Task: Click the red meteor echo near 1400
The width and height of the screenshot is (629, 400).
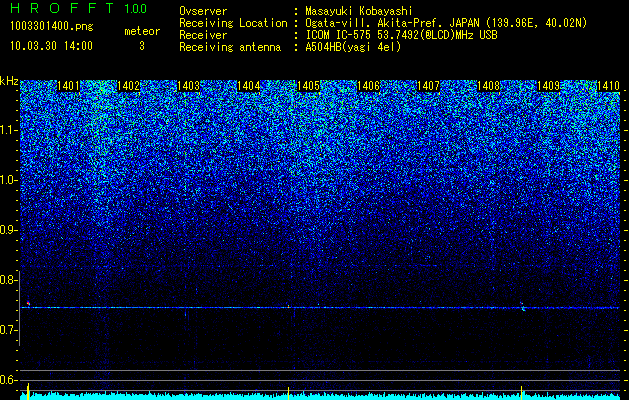Action: 28,303
